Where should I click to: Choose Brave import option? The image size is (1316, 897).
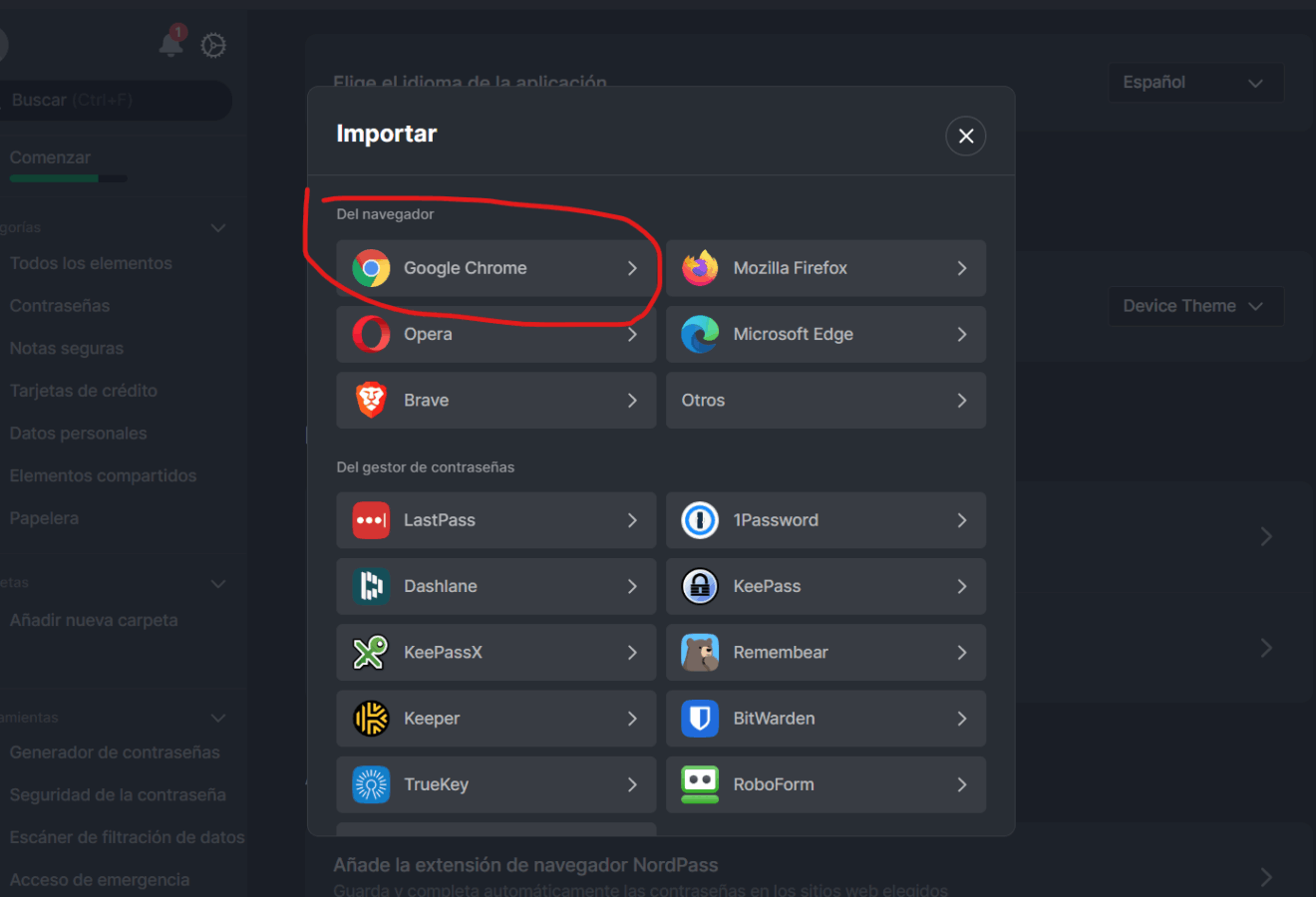[x=495, y=400]
